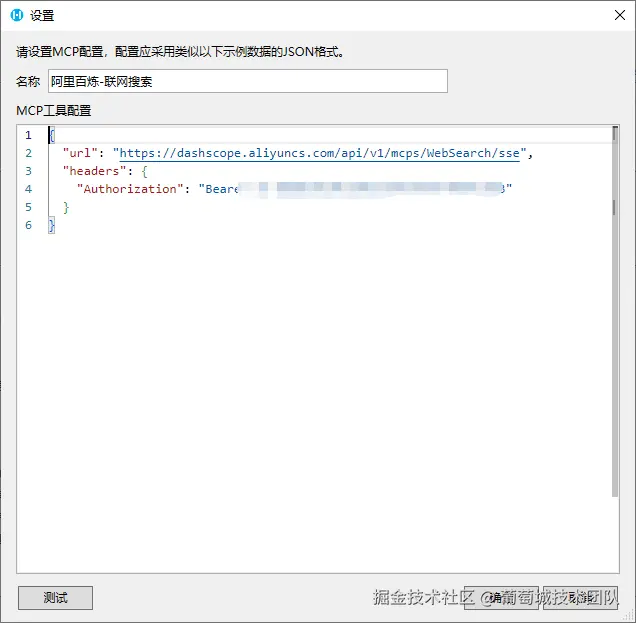Click the closing brace on line 5

pos(66,207)
